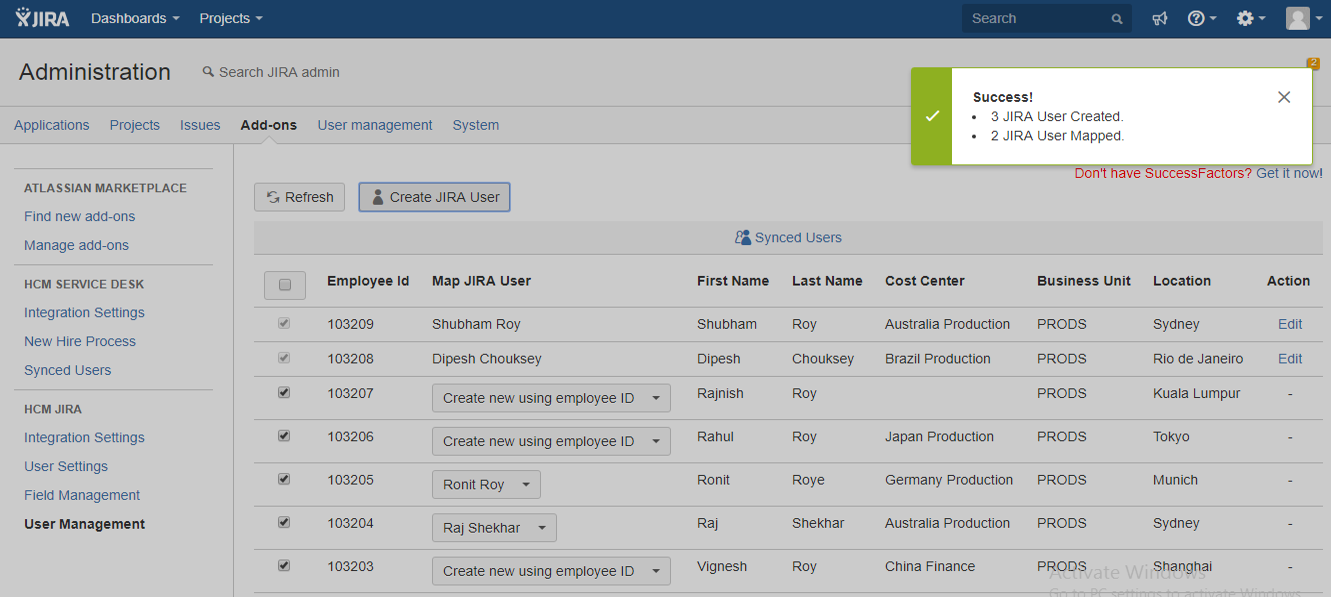Click the orange notification badge showing 2

tap(1313, 63)
